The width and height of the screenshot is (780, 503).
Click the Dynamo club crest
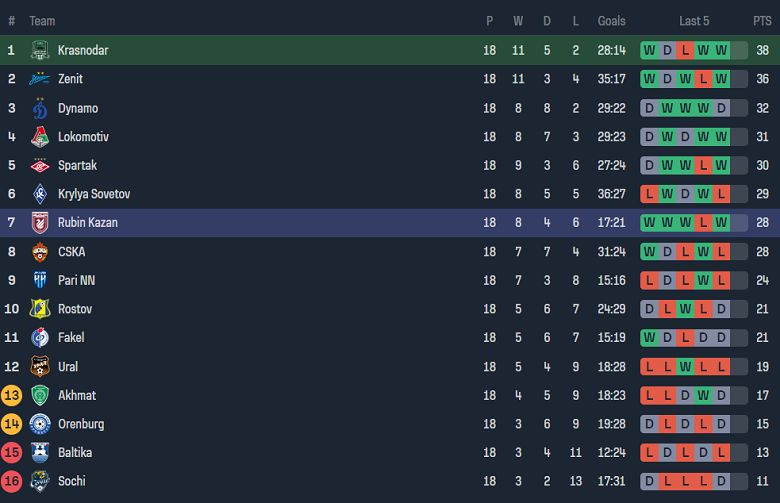[x=40, y=108]
